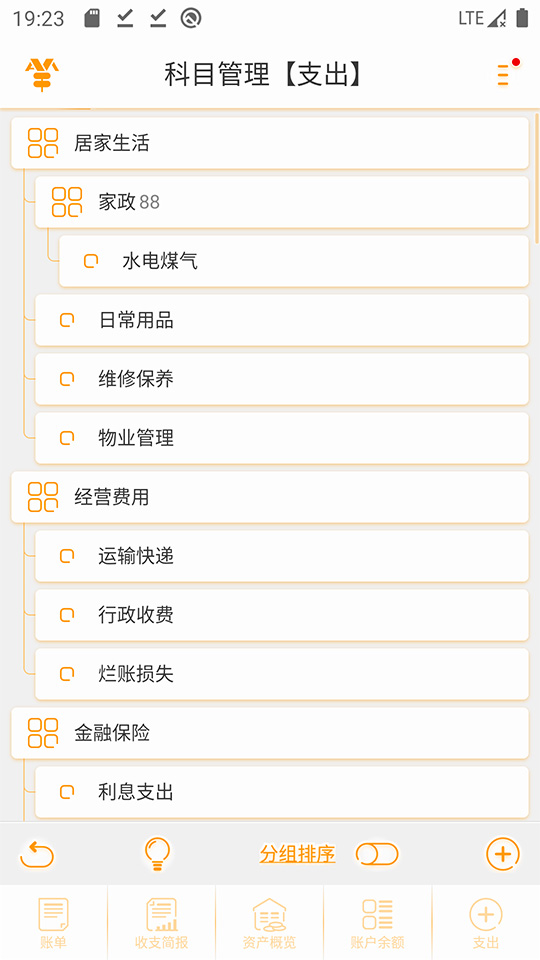
Task: Collapse the 金融保险 group
Action: [269, 733]
